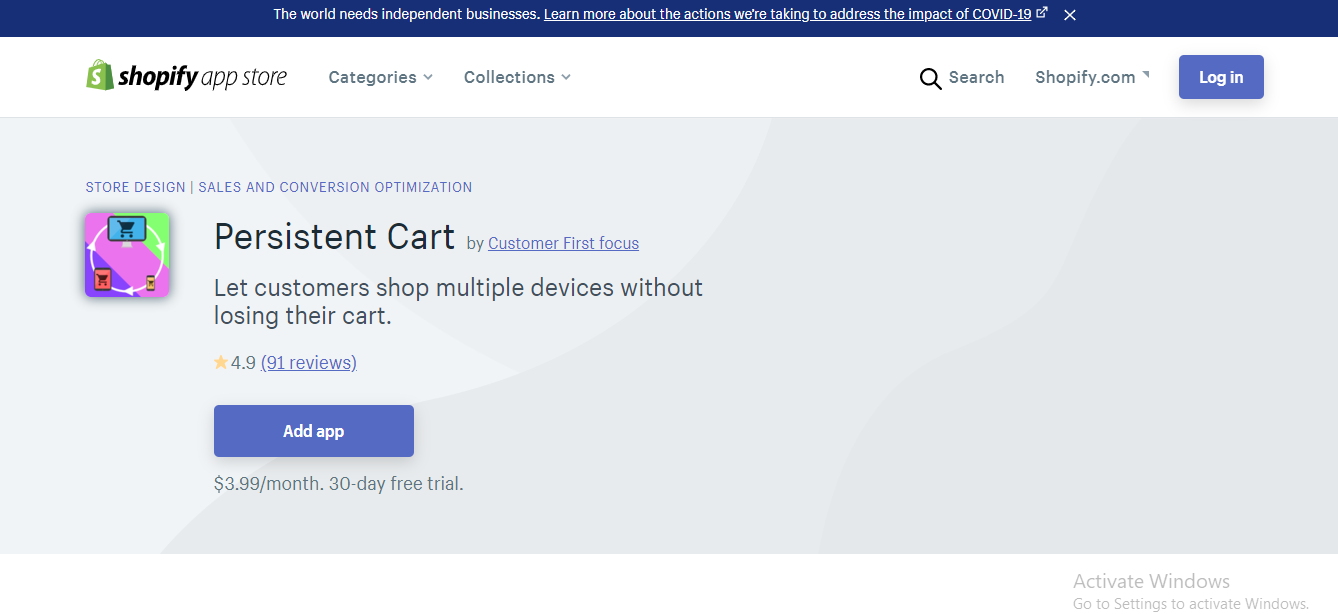Open the Store Design category link
Screen dimensions: 1338x614
pyautogui.click(x=135, y=187)
